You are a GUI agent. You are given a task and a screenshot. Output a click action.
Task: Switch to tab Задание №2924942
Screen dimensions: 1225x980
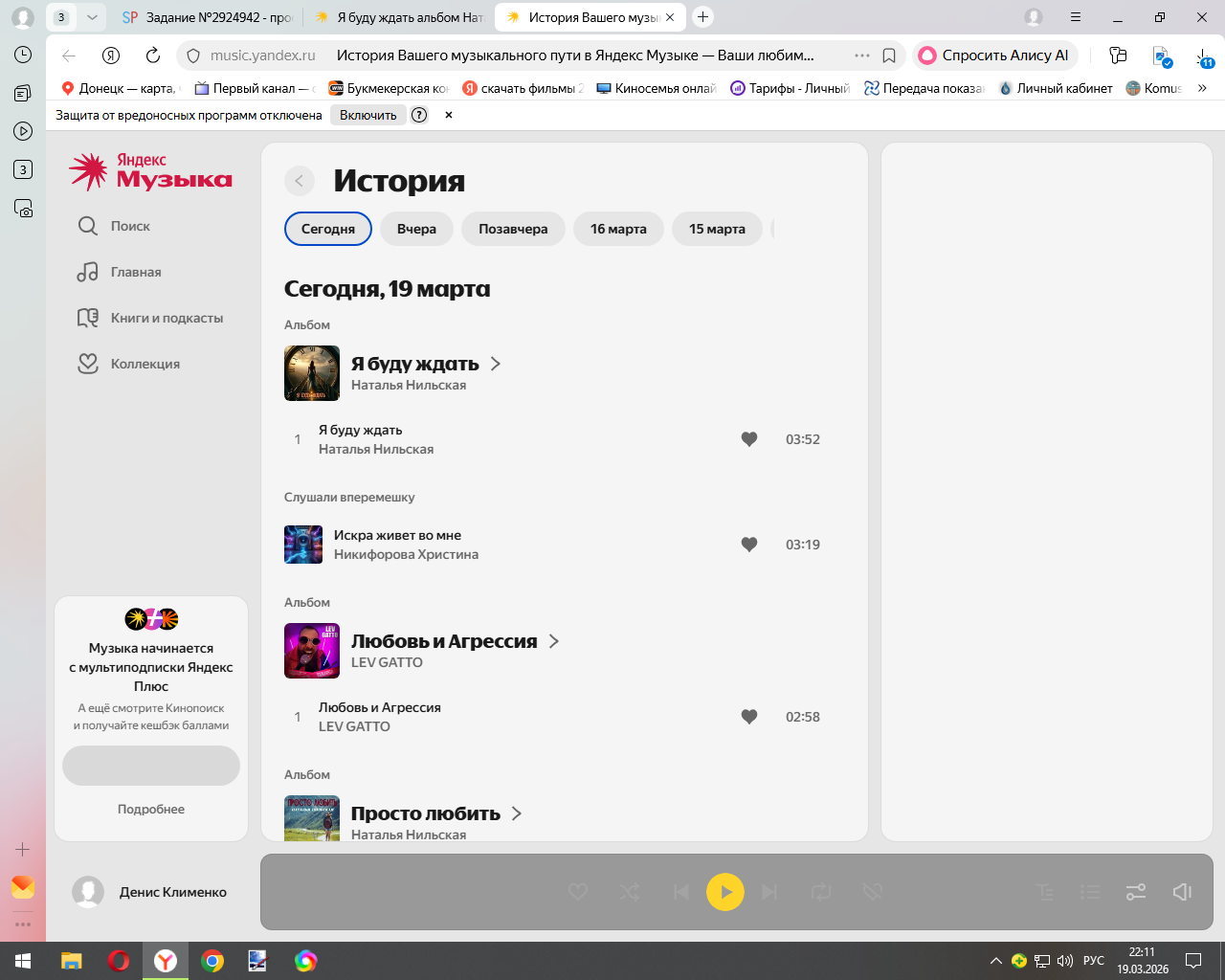[207, 17]
